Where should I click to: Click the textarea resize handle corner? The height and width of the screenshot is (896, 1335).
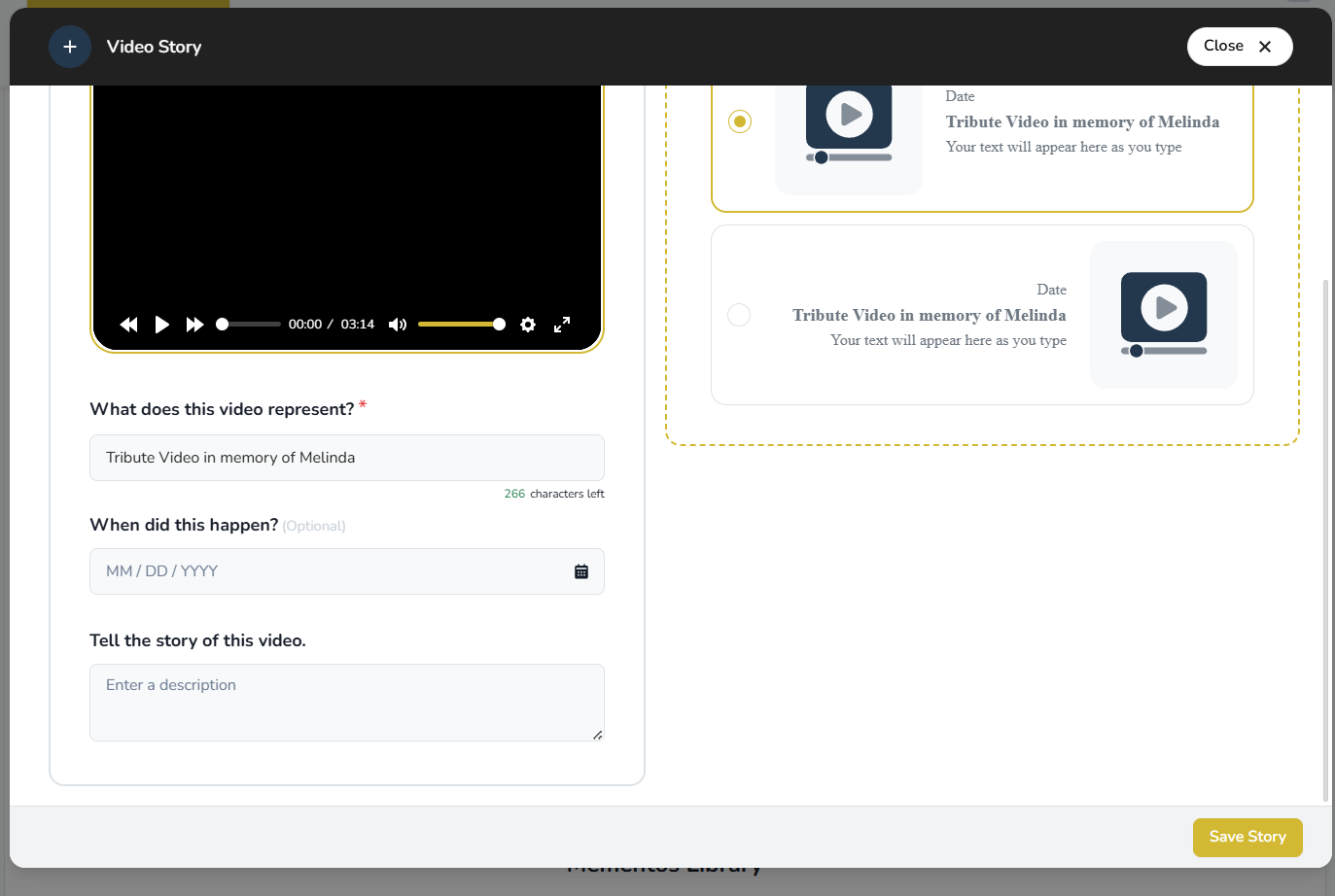(597, 735)
